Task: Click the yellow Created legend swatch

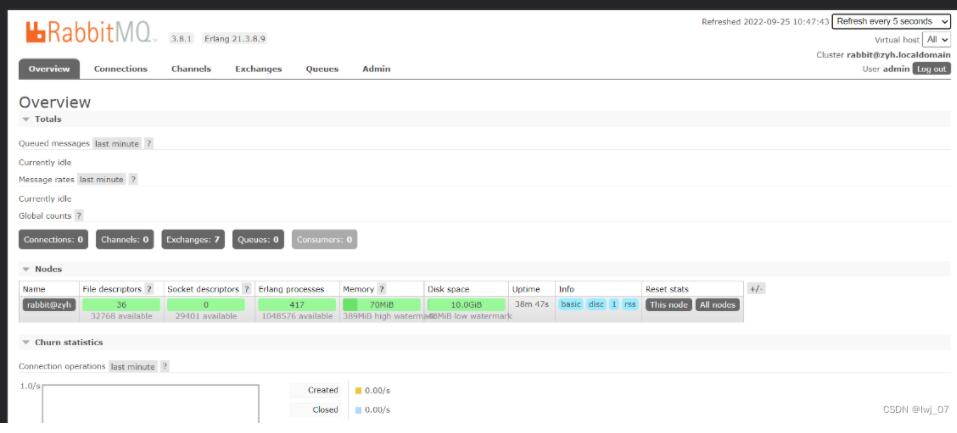Action: (x=358, y=390)
